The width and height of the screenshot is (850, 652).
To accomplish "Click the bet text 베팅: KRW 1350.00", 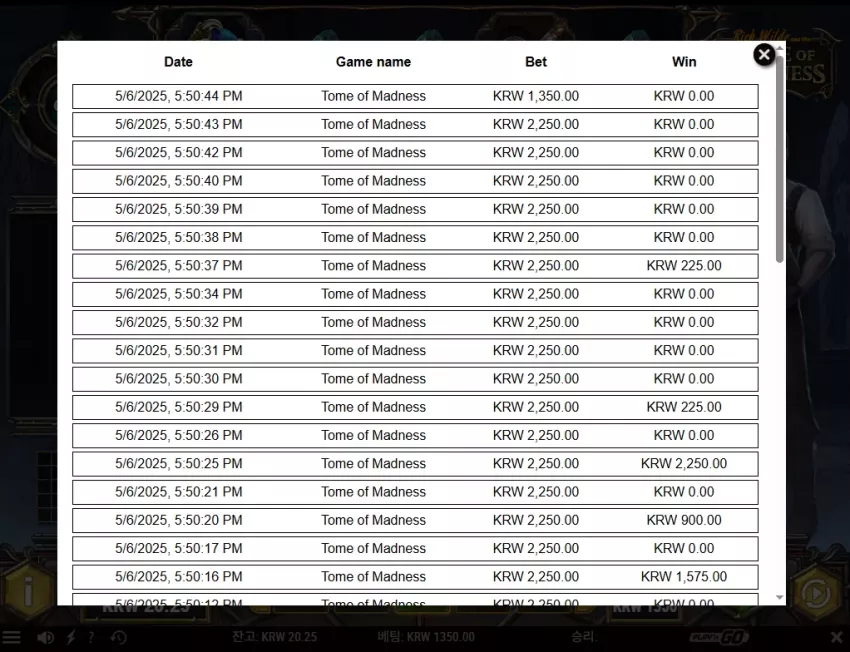I will pyautogui.click(x=426, y=637).
